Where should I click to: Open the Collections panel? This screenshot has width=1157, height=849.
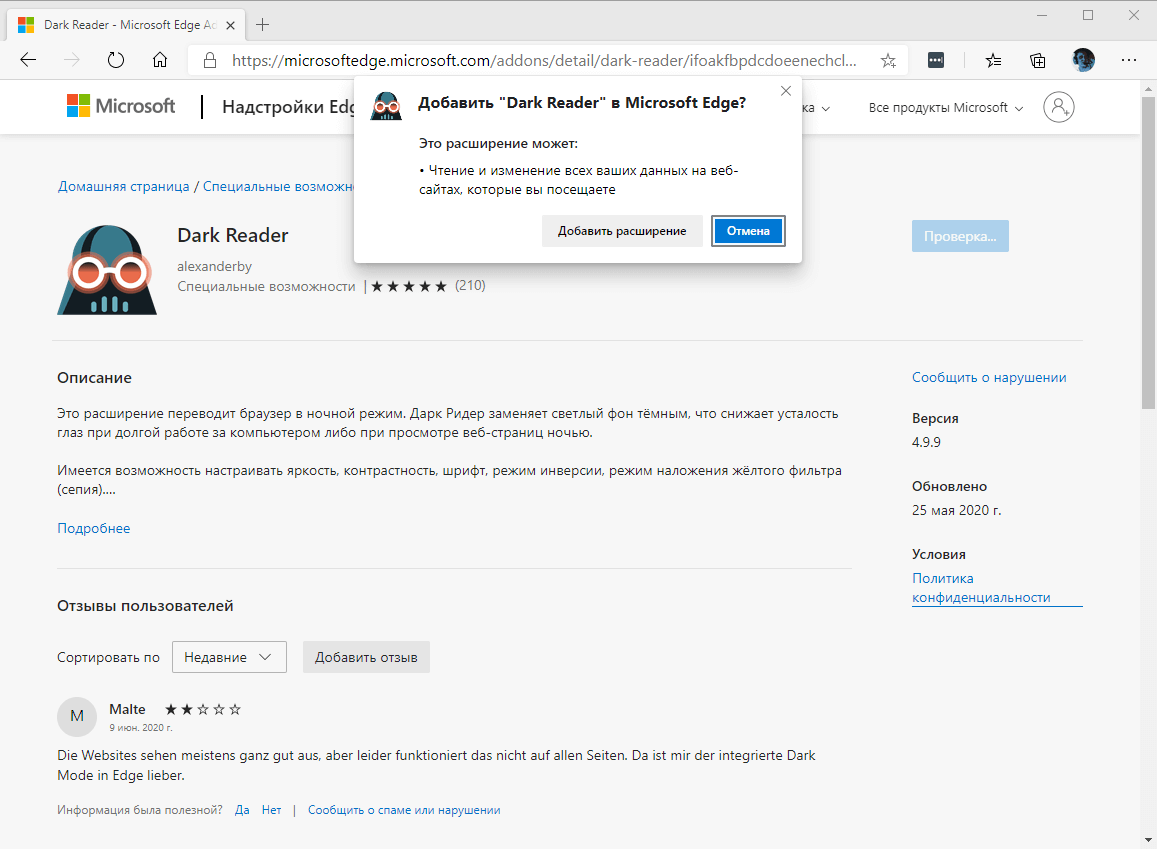click(x=1037, y=60)
